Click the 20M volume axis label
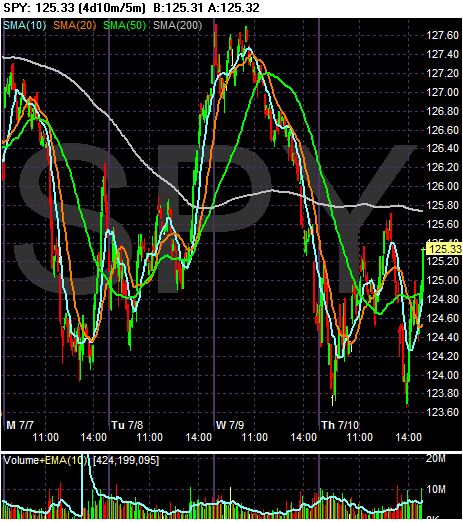The image size is (463, 522). point(436,459)
